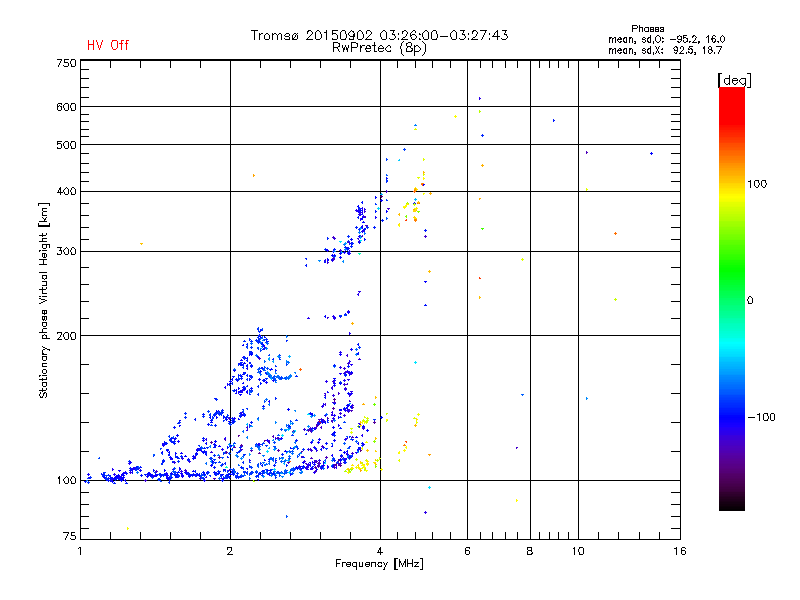Click the '0' colorbar tick label
The image size is (800, 600).
[750, 301]
